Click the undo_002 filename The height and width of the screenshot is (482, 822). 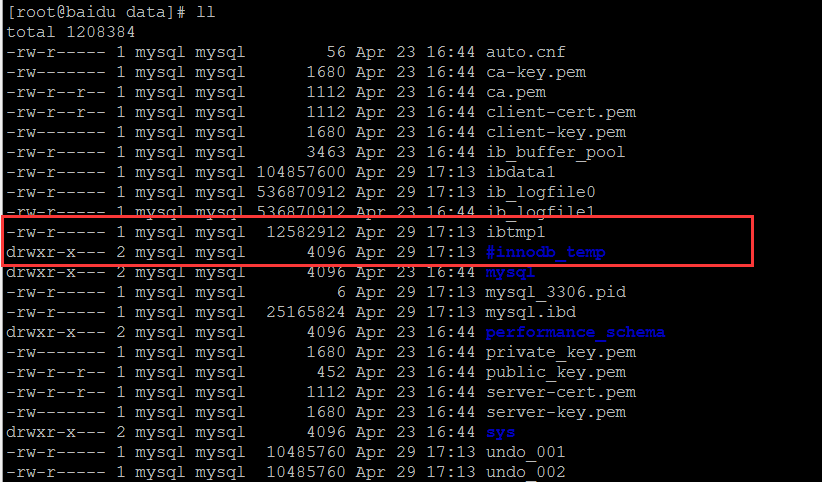click(x=526, y=472)
